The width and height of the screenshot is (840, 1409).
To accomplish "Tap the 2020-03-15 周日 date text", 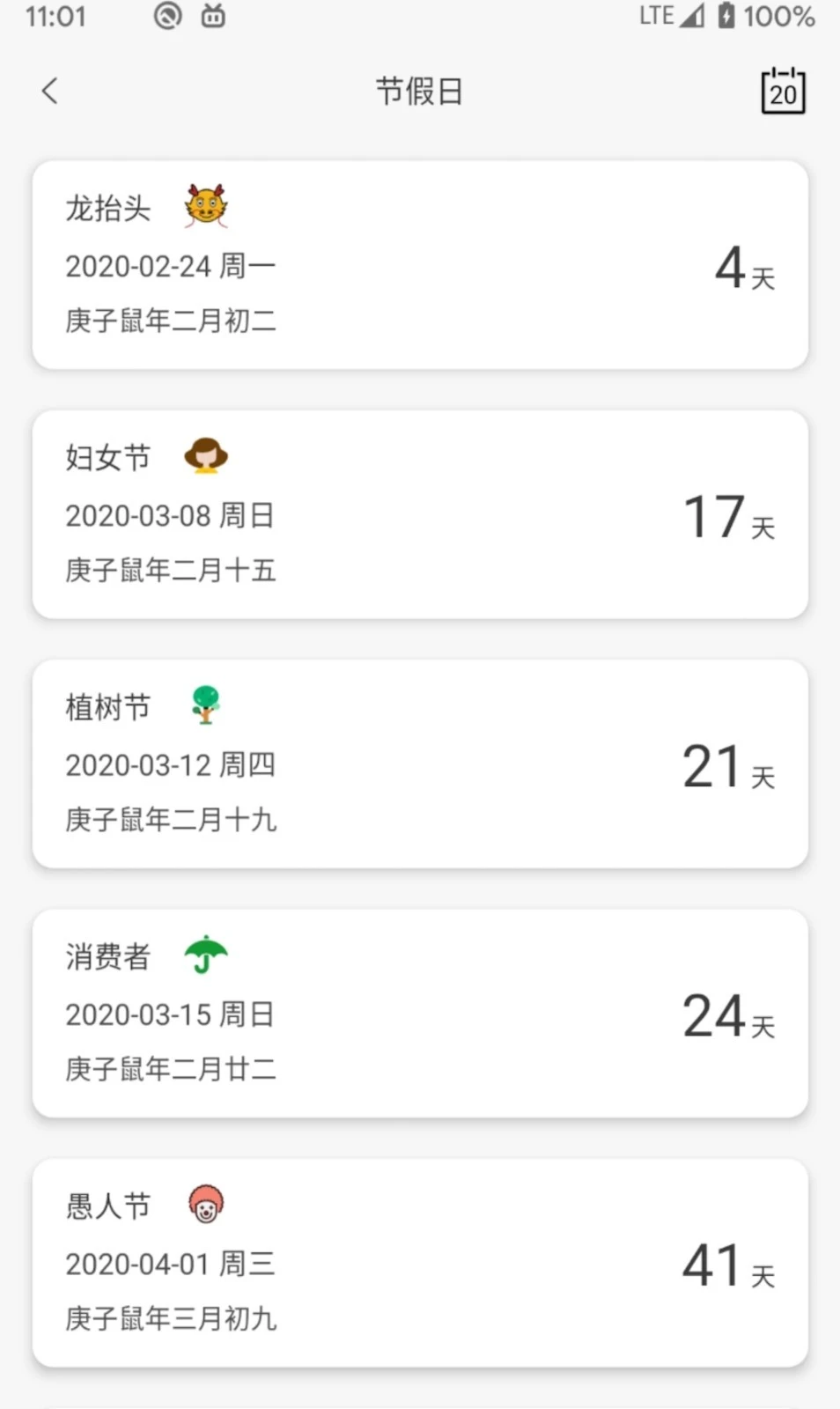I will click(170, 1014).
